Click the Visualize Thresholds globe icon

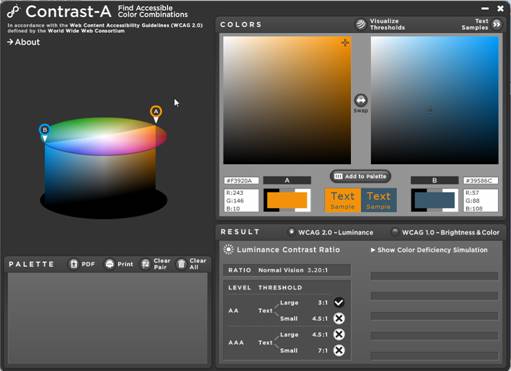(361, 24)
